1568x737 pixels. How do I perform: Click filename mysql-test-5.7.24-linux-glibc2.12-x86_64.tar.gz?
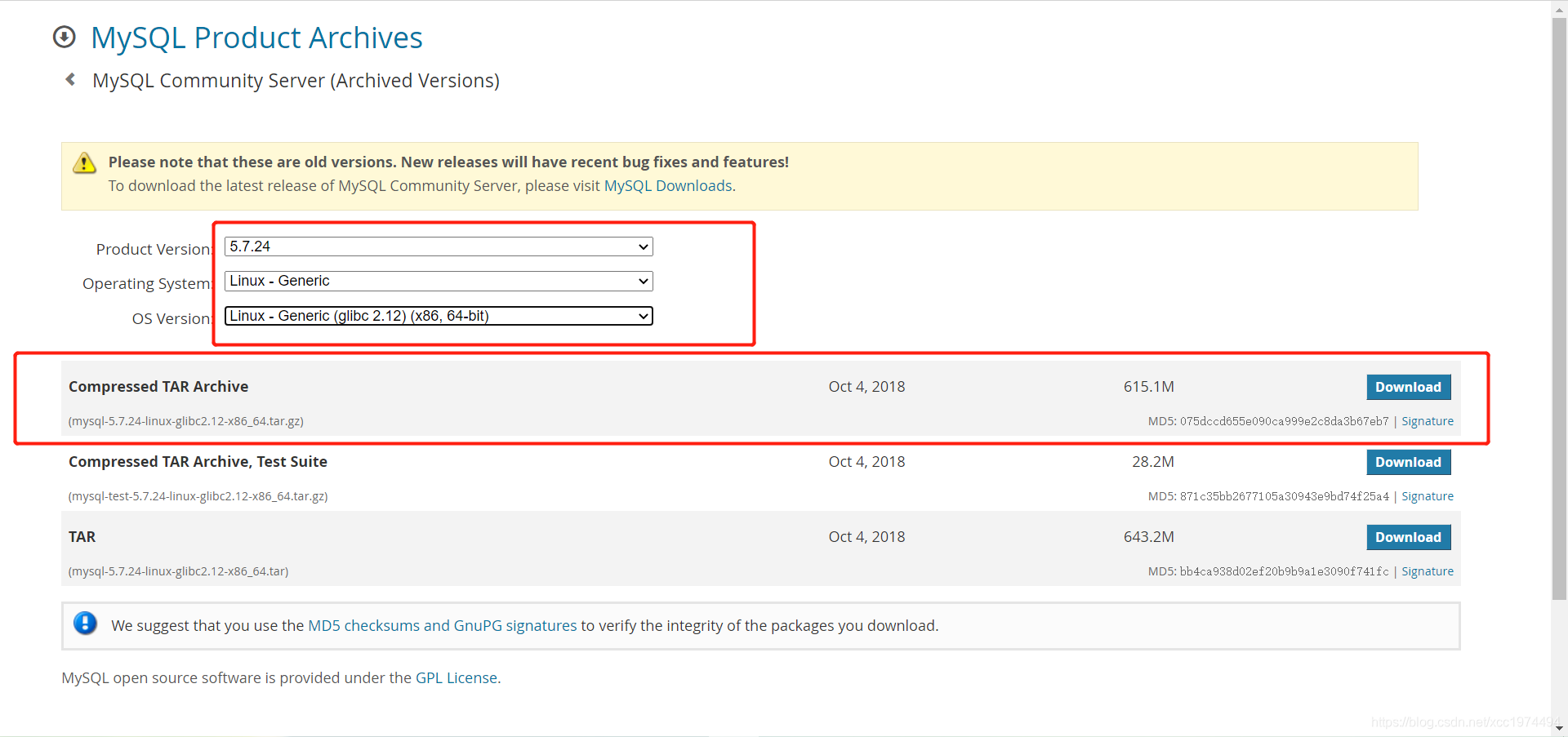coord(198,496)
